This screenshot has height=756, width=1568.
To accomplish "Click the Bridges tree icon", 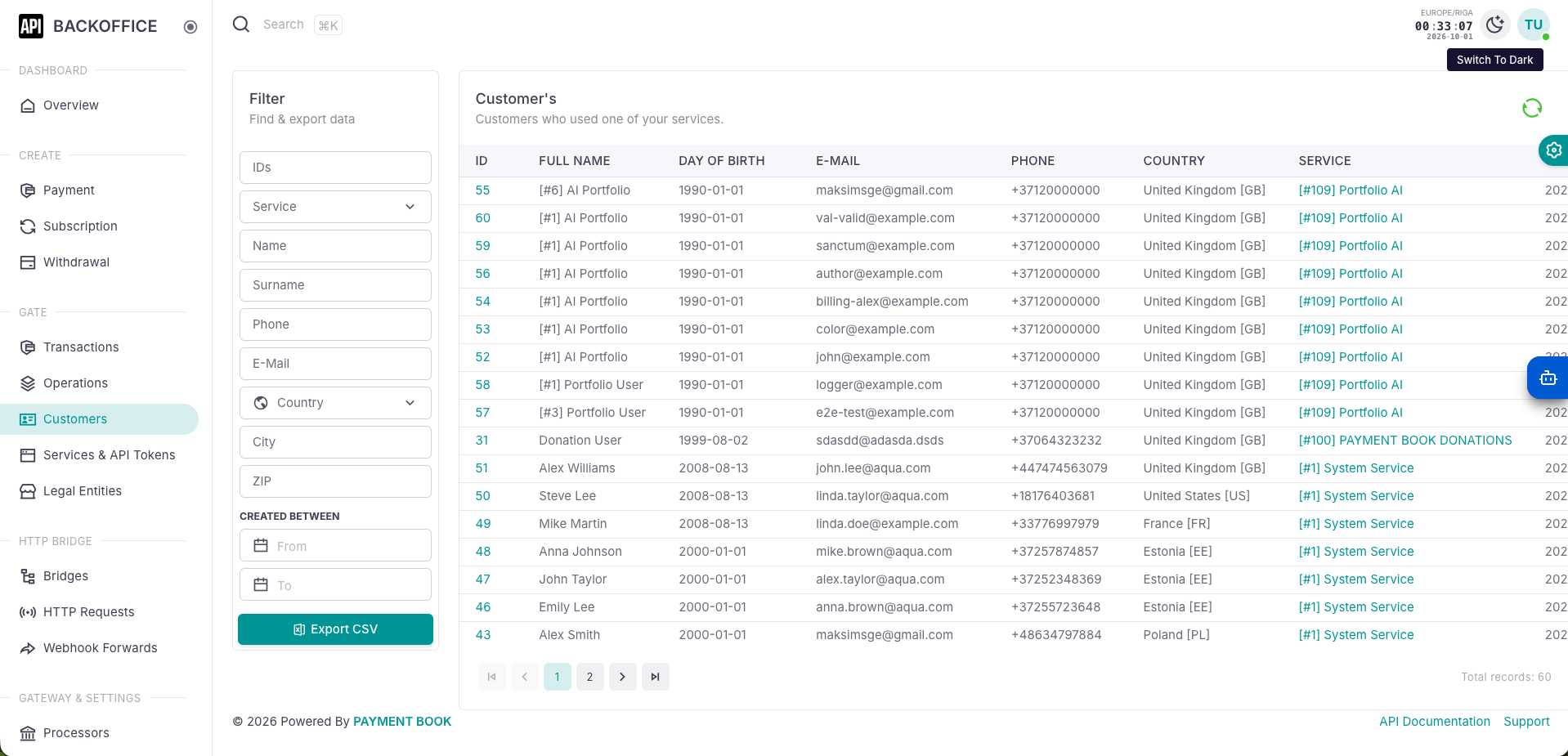I will coord(28,576).
